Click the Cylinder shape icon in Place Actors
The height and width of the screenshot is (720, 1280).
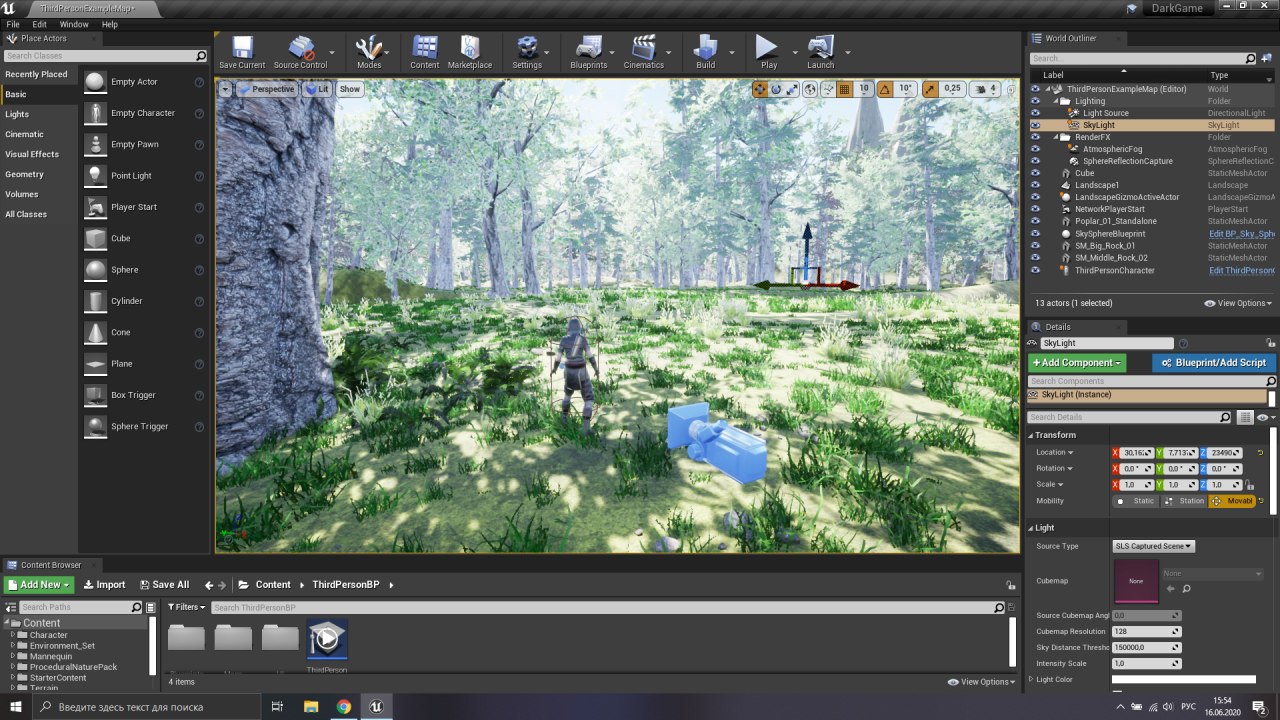click(x=95, y=301)
